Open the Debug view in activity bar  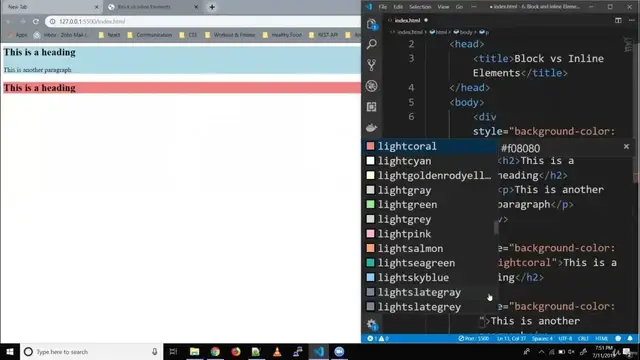[x=371, y=86]
